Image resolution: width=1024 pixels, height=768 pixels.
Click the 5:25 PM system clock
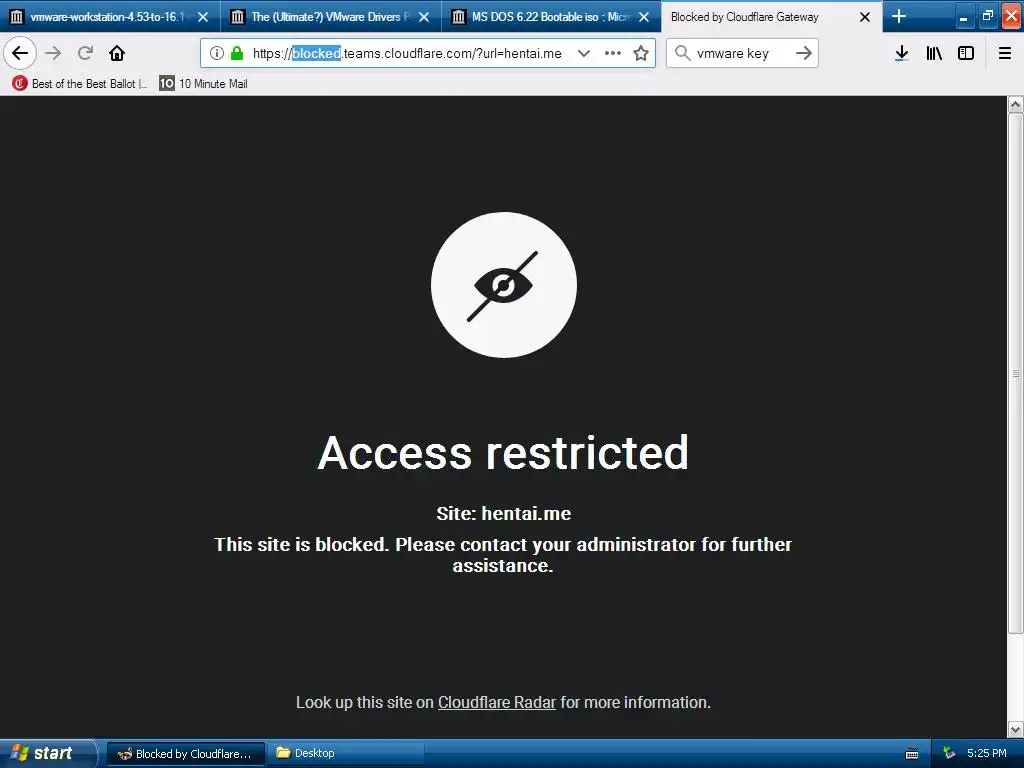tap(987, 754)
